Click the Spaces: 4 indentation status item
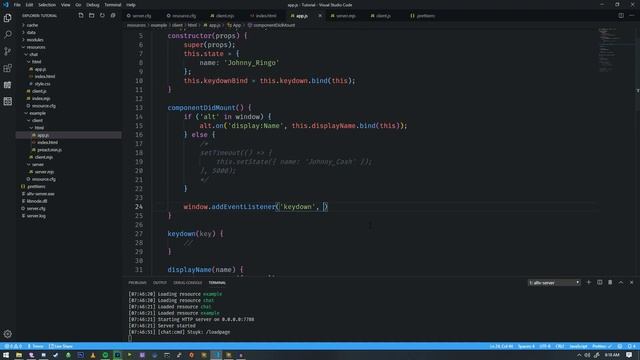The width and height of the screenshot is (640, 360). click(x=526, y=346)
